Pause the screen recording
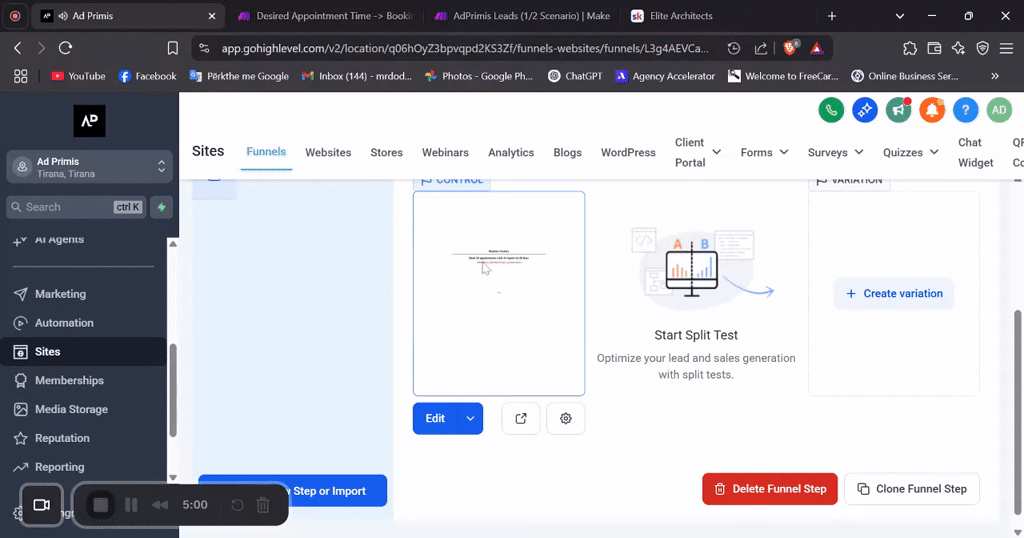 pyautogui.click(x=131, y=505)
